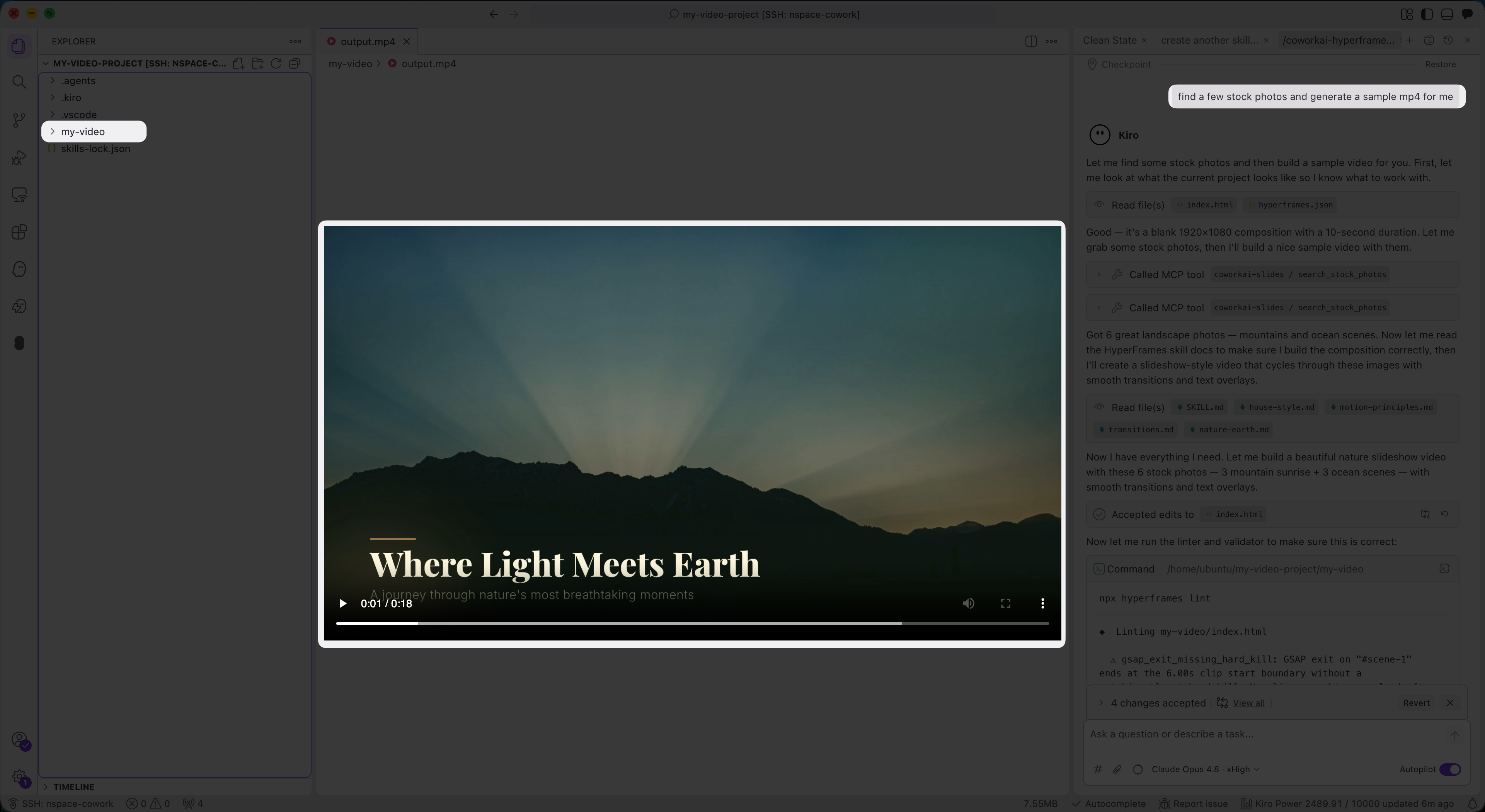Click Autocomplete in status bar
This screenshot has width=1485, height=812.
[1109, 804]
